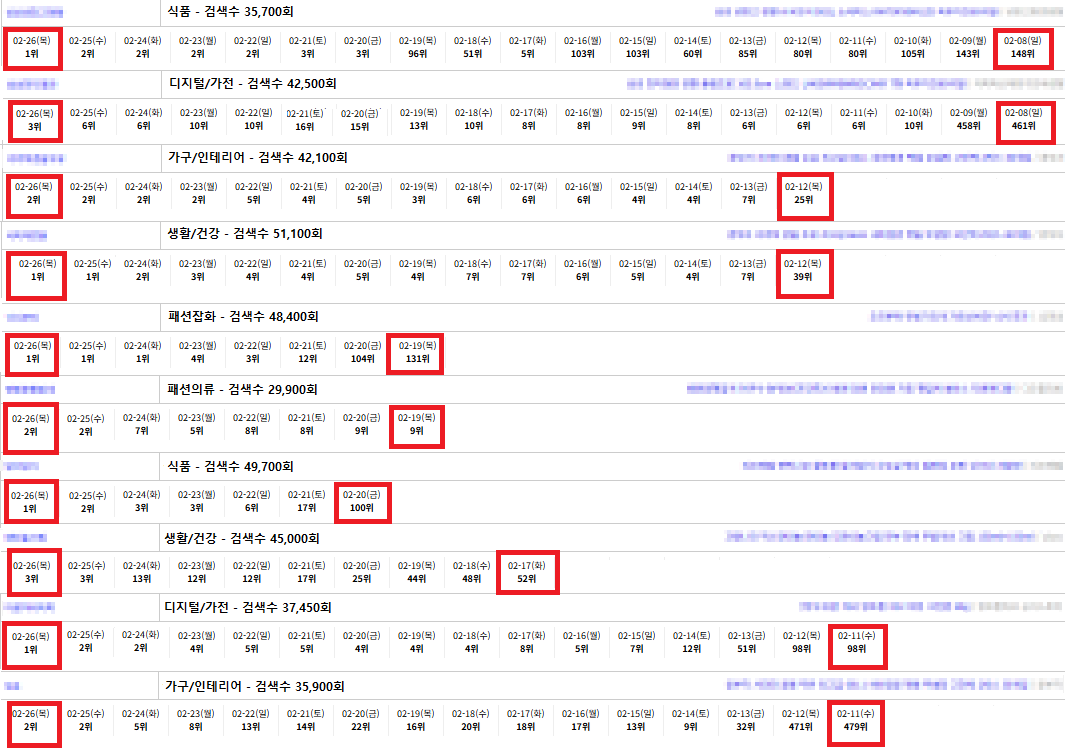Click the 생활/건강 검색수 45,000회 heading
This screenshot has width=1065, height=748.
pos(242,539)
